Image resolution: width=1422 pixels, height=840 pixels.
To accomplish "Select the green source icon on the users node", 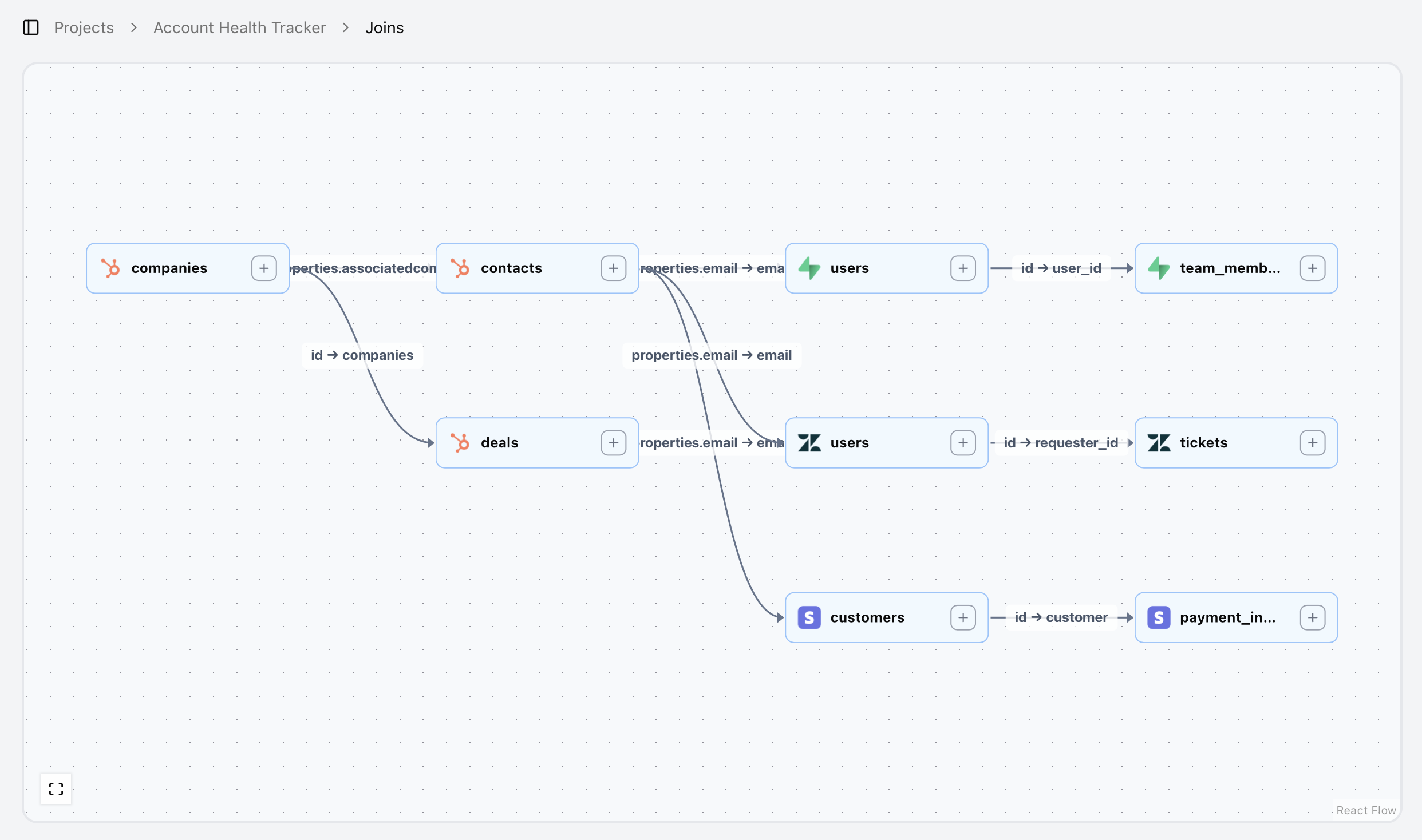I will (x=809, y=268).
